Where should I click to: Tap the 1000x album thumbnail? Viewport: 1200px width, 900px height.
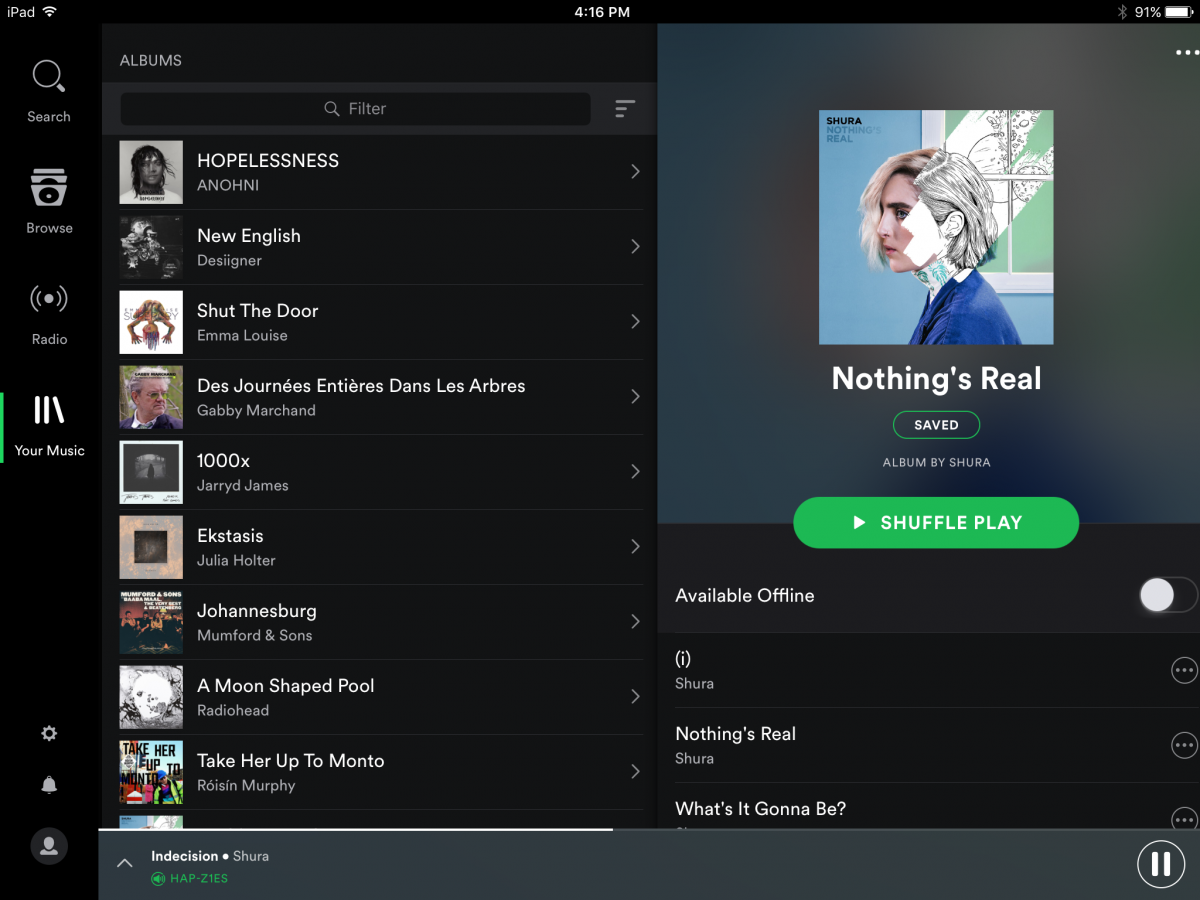pos(151,472)
